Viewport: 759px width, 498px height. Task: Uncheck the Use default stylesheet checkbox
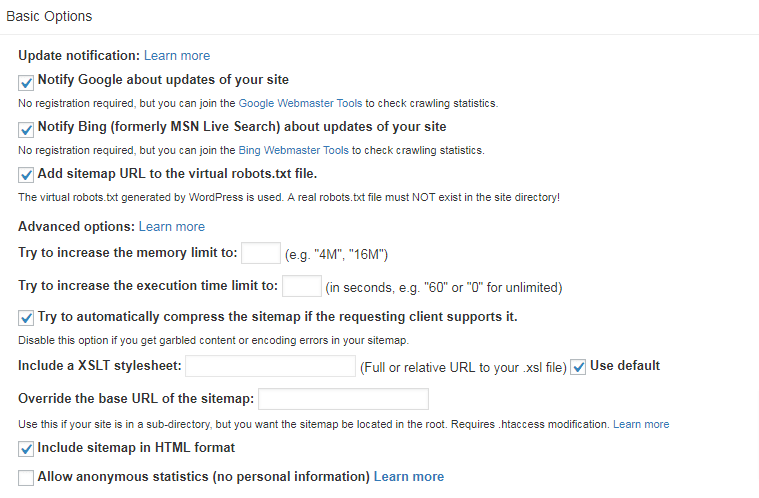[578, 367]
